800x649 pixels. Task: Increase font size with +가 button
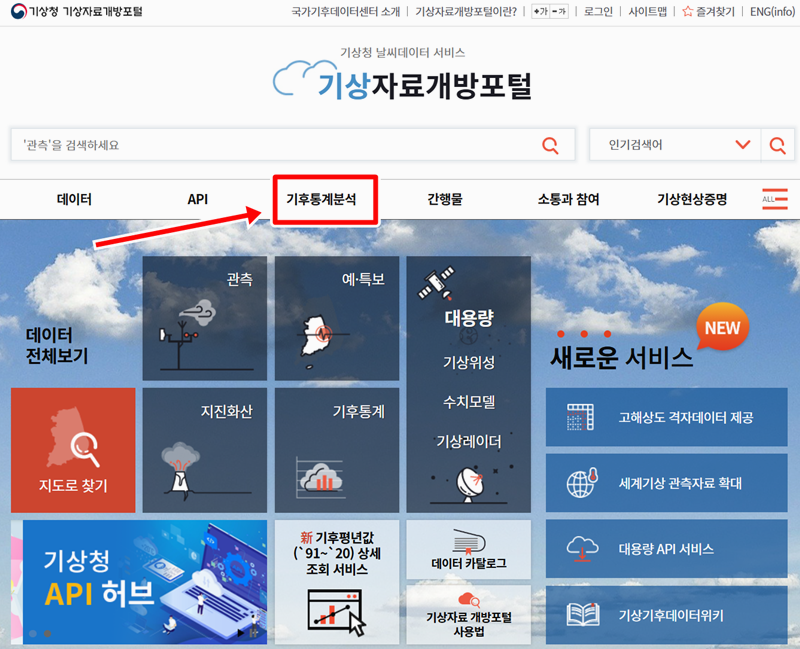pyautogui.click(x=540, y=11)
